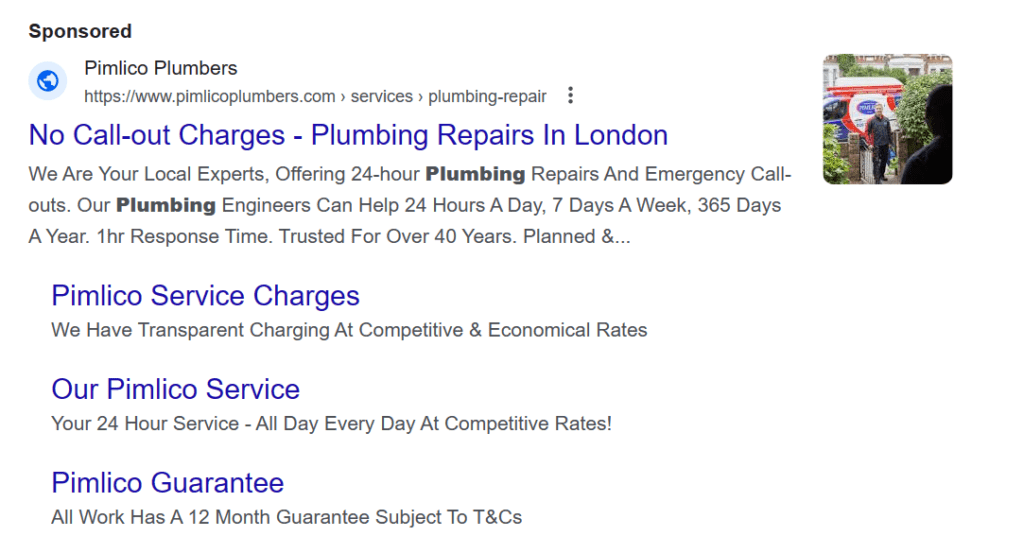Click the 'Your 24 Hour Service' description

click(145, 423)
